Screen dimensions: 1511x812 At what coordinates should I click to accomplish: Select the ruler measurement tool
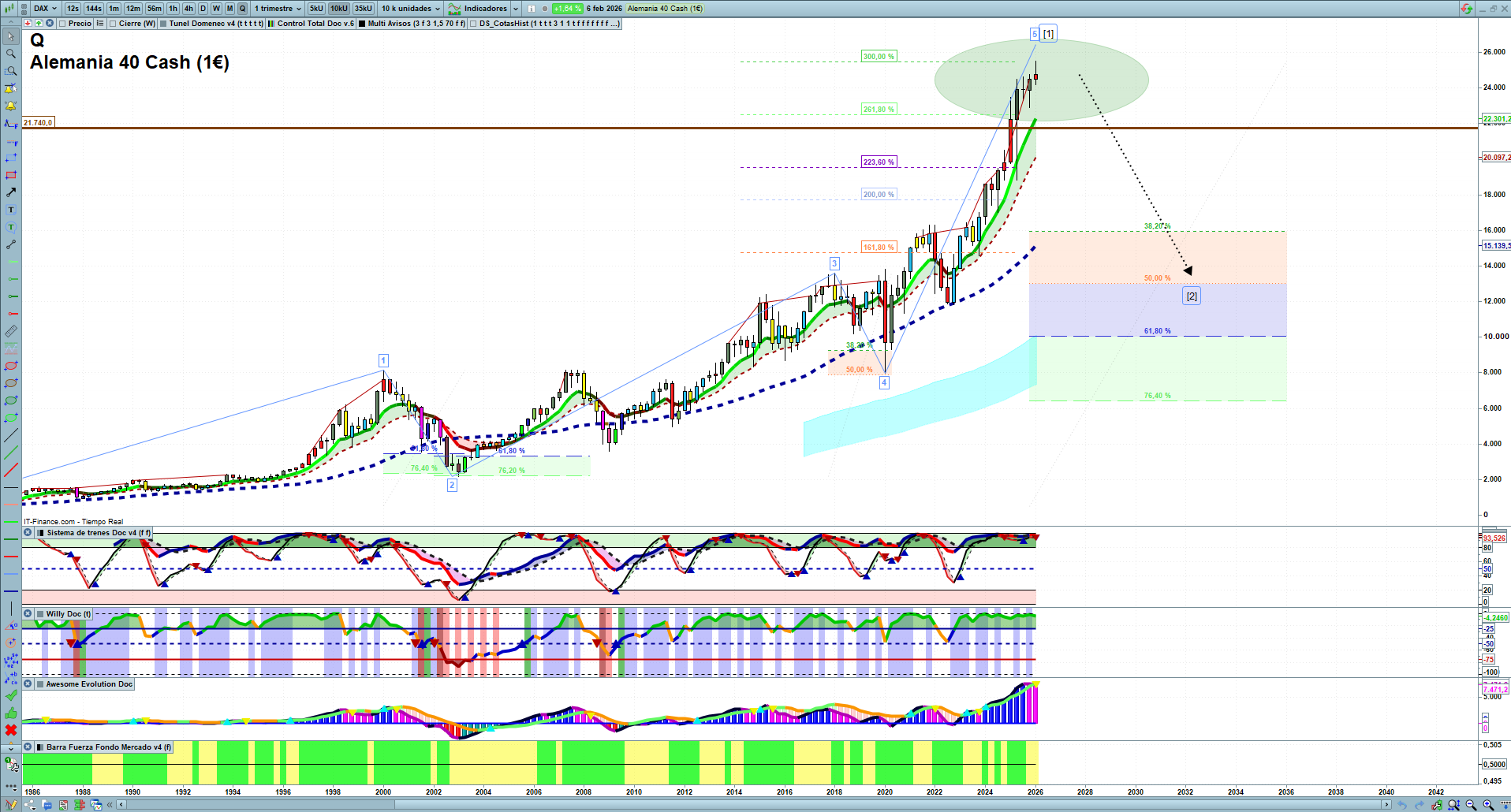coord(11,331)
